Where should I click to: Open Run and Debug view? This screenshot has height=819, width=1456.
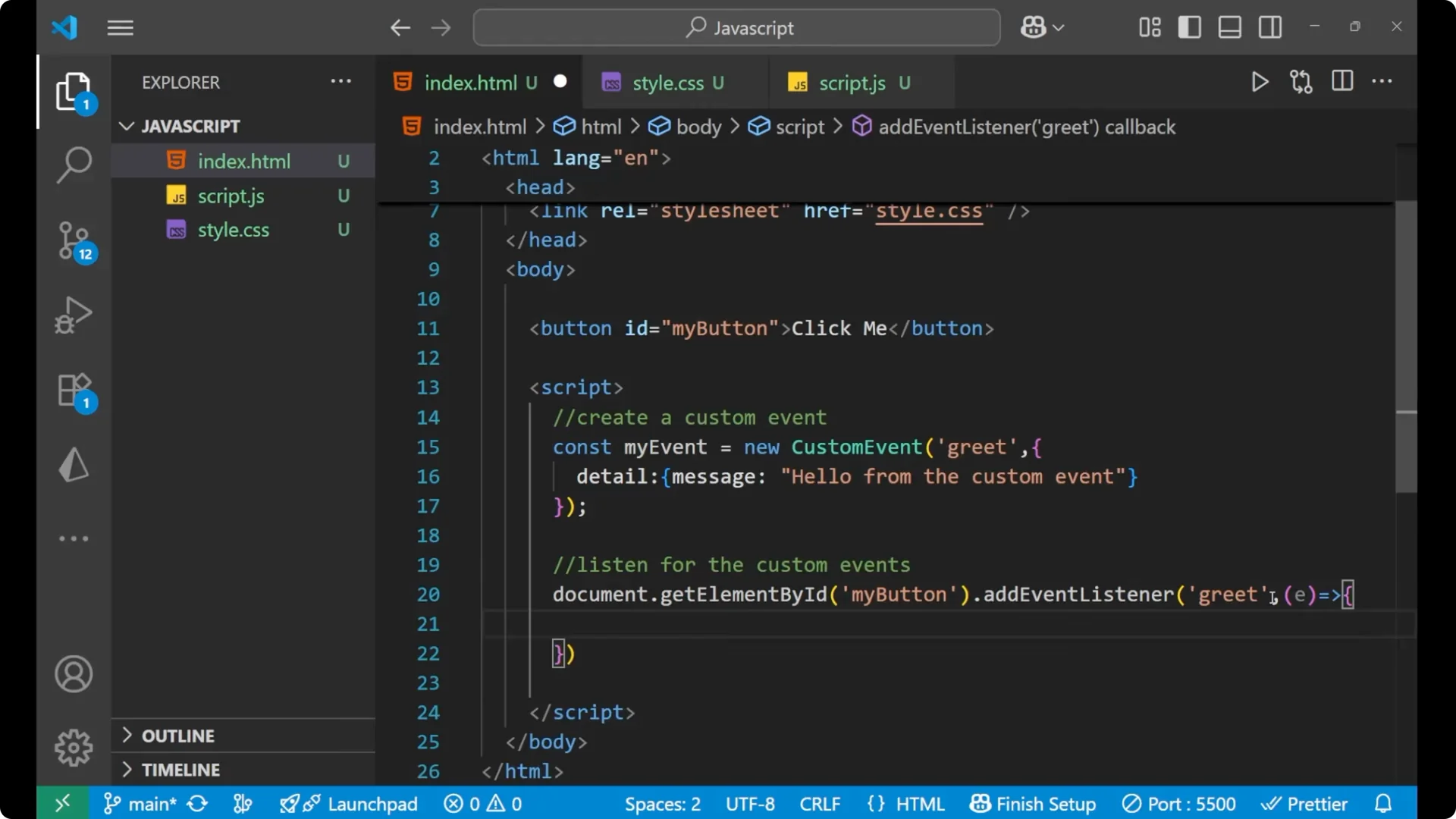click(x=74, y=315)
